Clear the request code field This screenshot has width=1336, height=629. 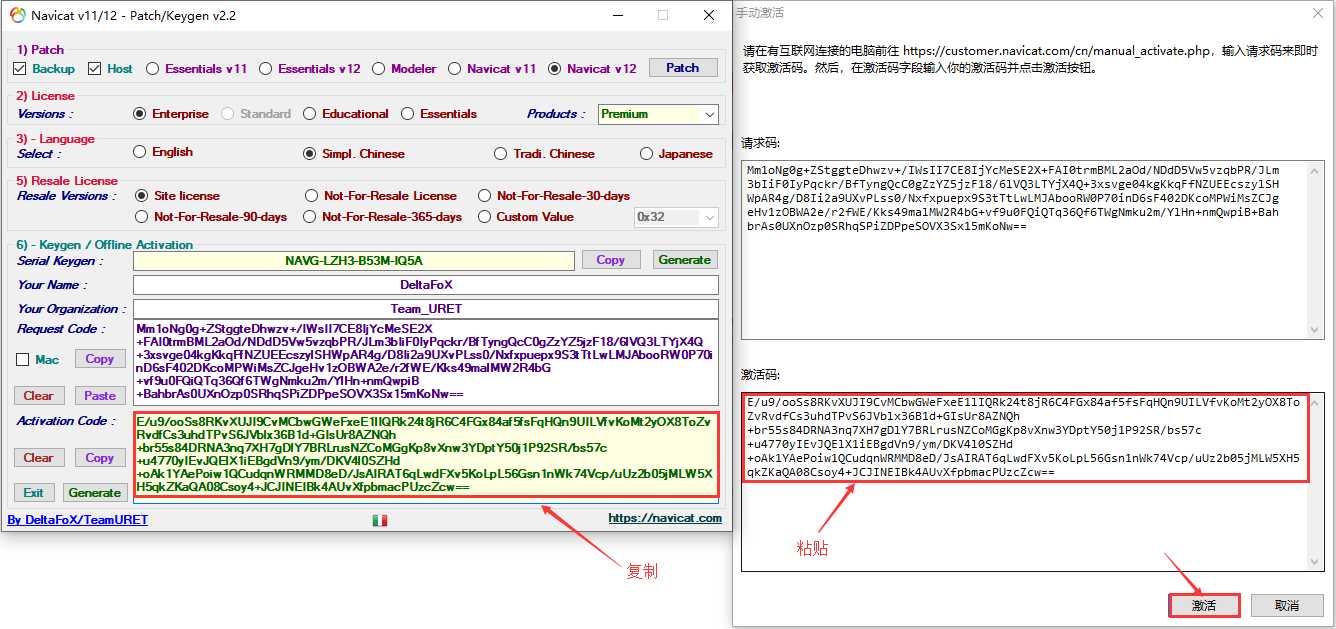38,396
